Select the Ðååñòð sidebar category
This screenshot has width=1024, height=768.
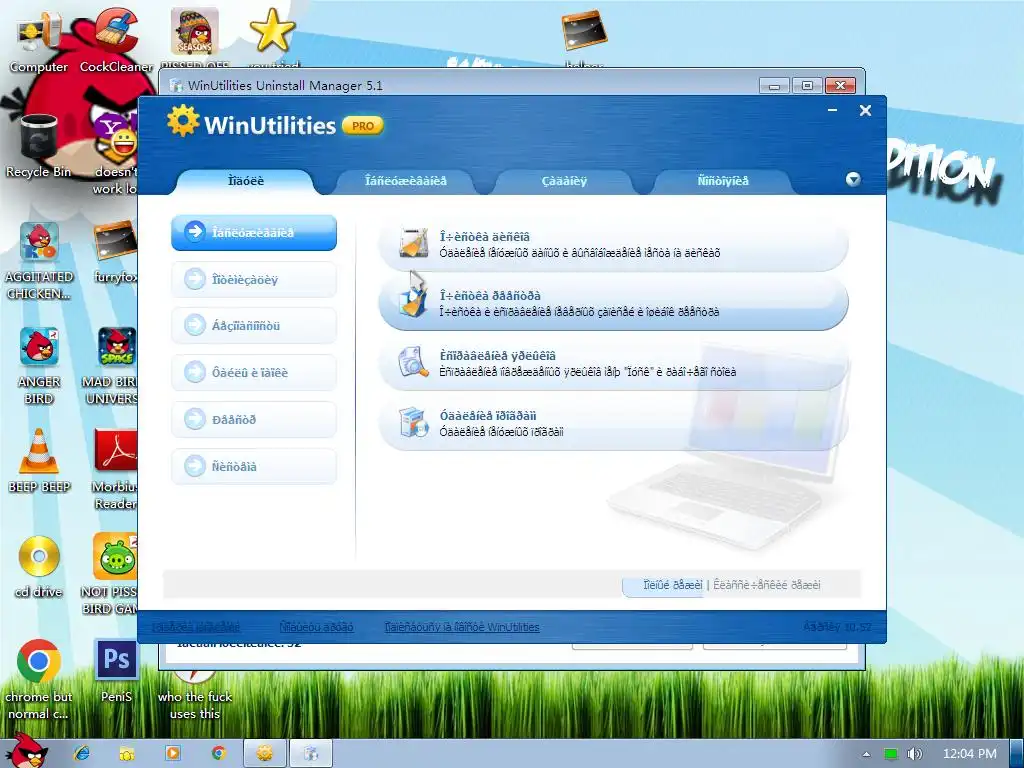click(254, 419)
